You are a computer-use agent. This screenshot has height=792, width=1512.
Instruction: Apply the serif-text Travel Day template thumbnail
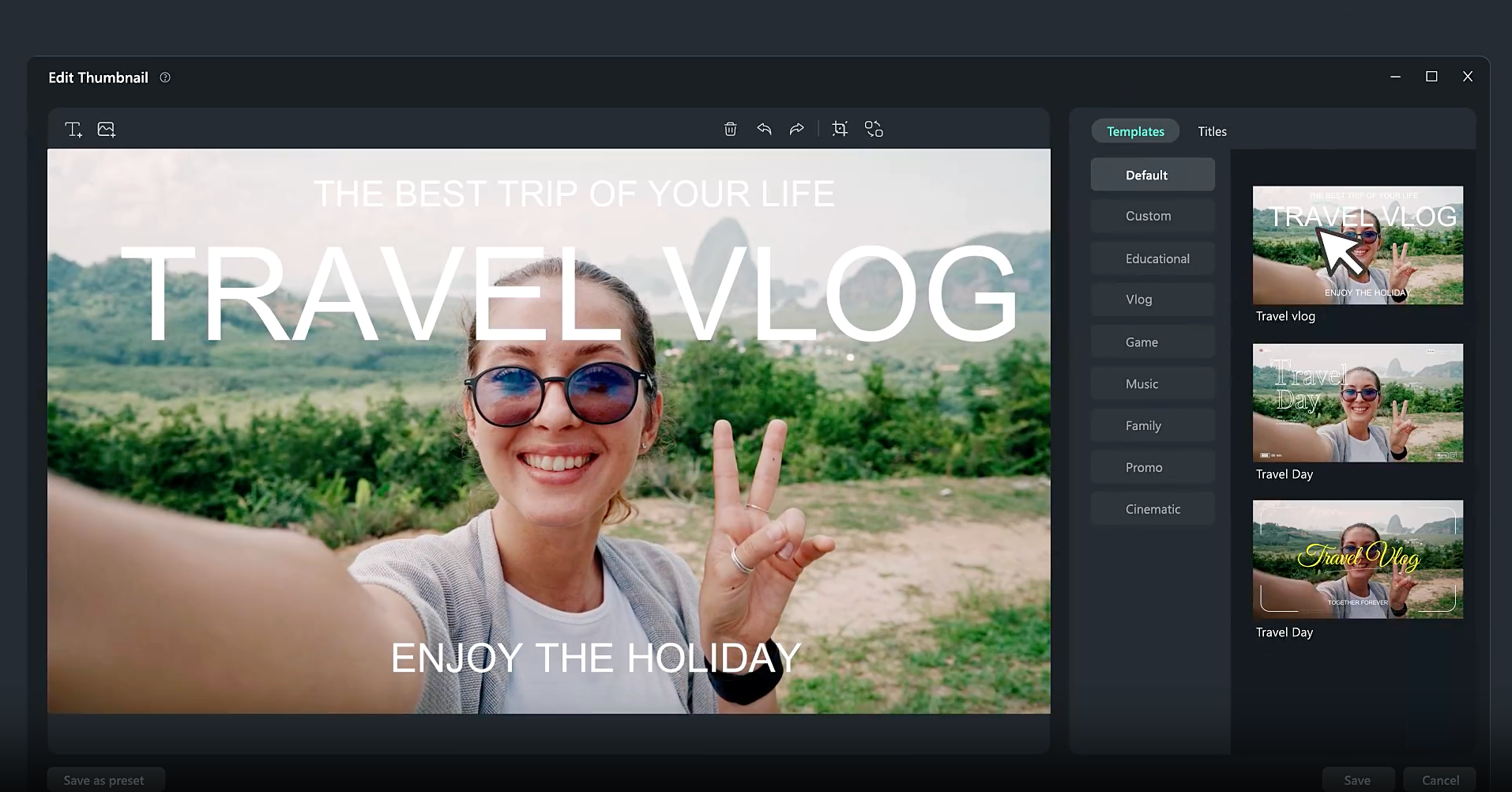(x=1357, y=402)
